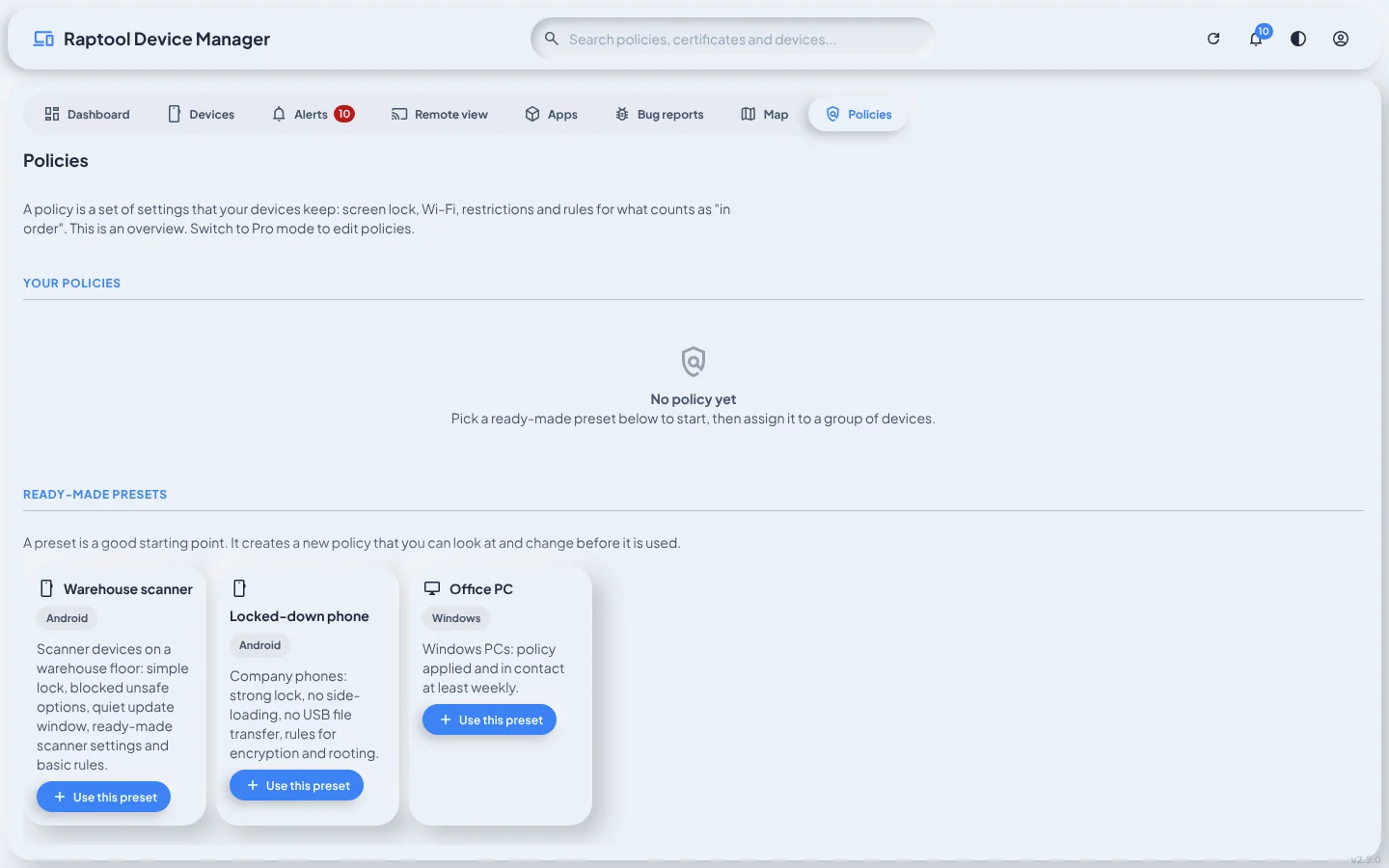The height and width of the screenshot is (868, 1389).
Task: Click the Policies page heading
Action: (x=56, y=161)
